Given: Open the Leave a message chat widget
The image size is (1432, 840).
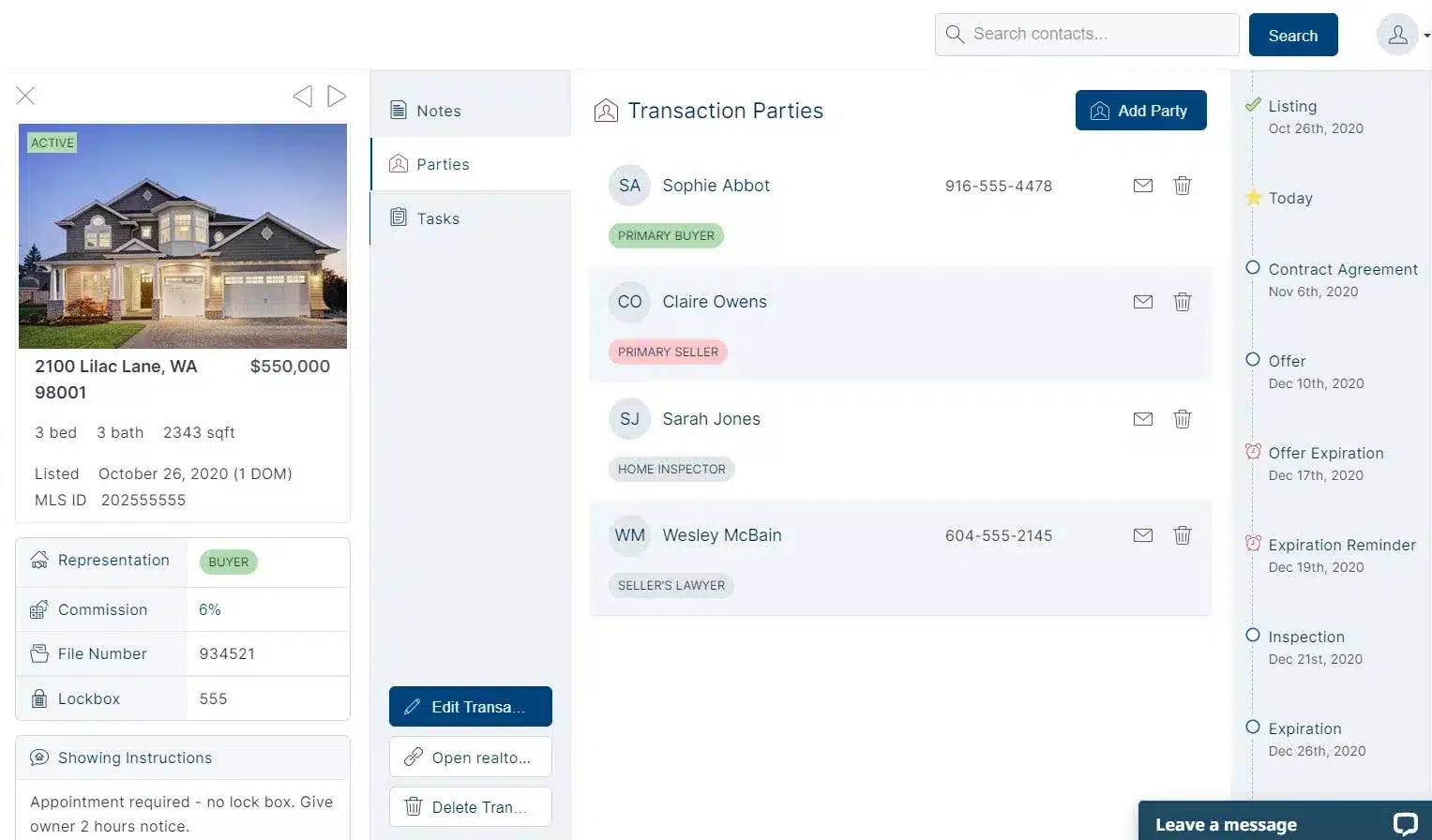Looking at the screenshot, I should 1284,823.
